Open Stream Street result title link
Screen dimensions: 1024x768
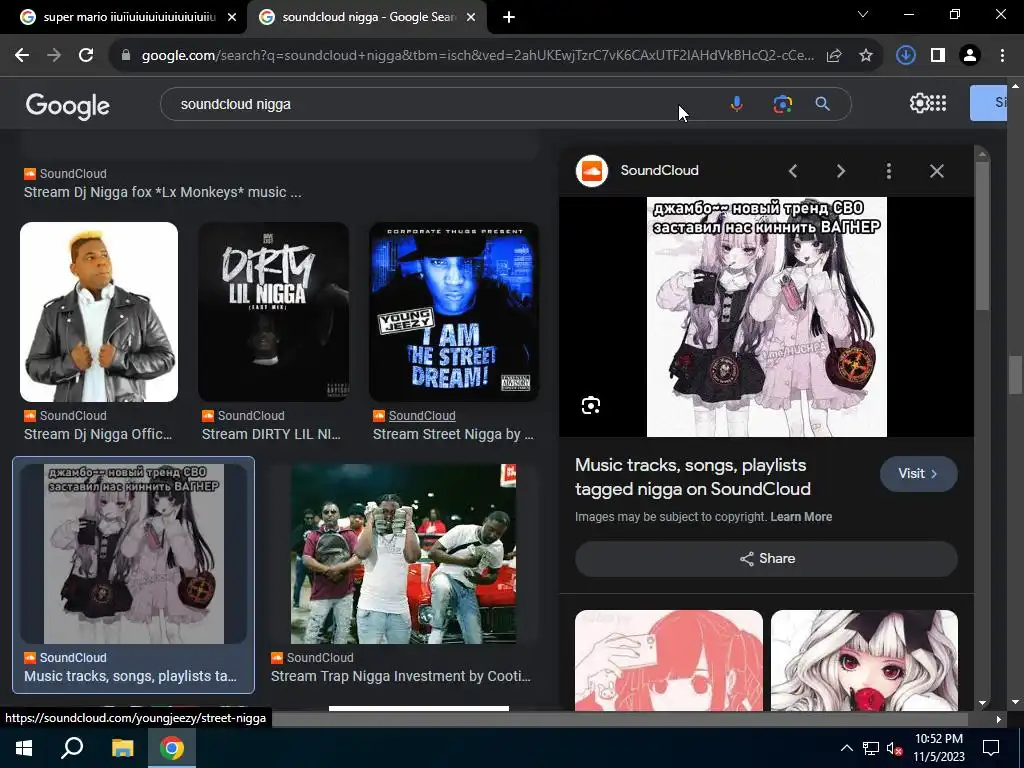coord(453,434)
